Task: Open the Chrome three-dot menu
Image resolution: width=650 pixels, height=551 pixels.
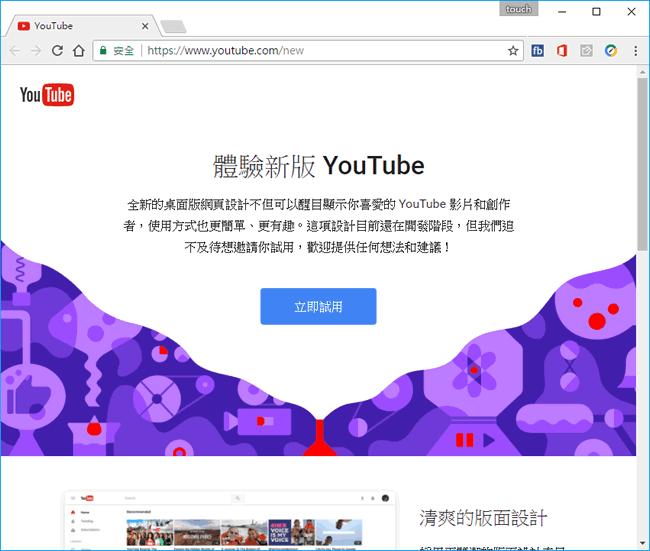Action: click(635, 50)
